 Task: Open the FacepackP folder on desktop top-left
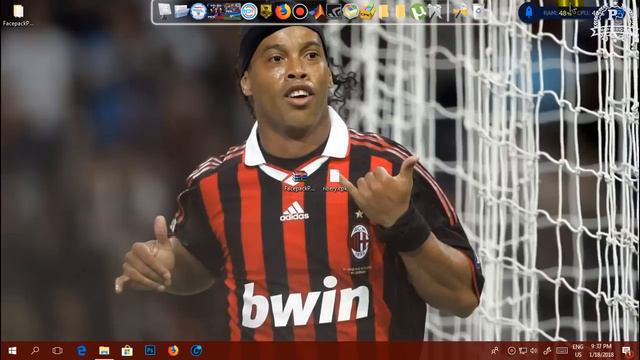(x=18, y=15)
